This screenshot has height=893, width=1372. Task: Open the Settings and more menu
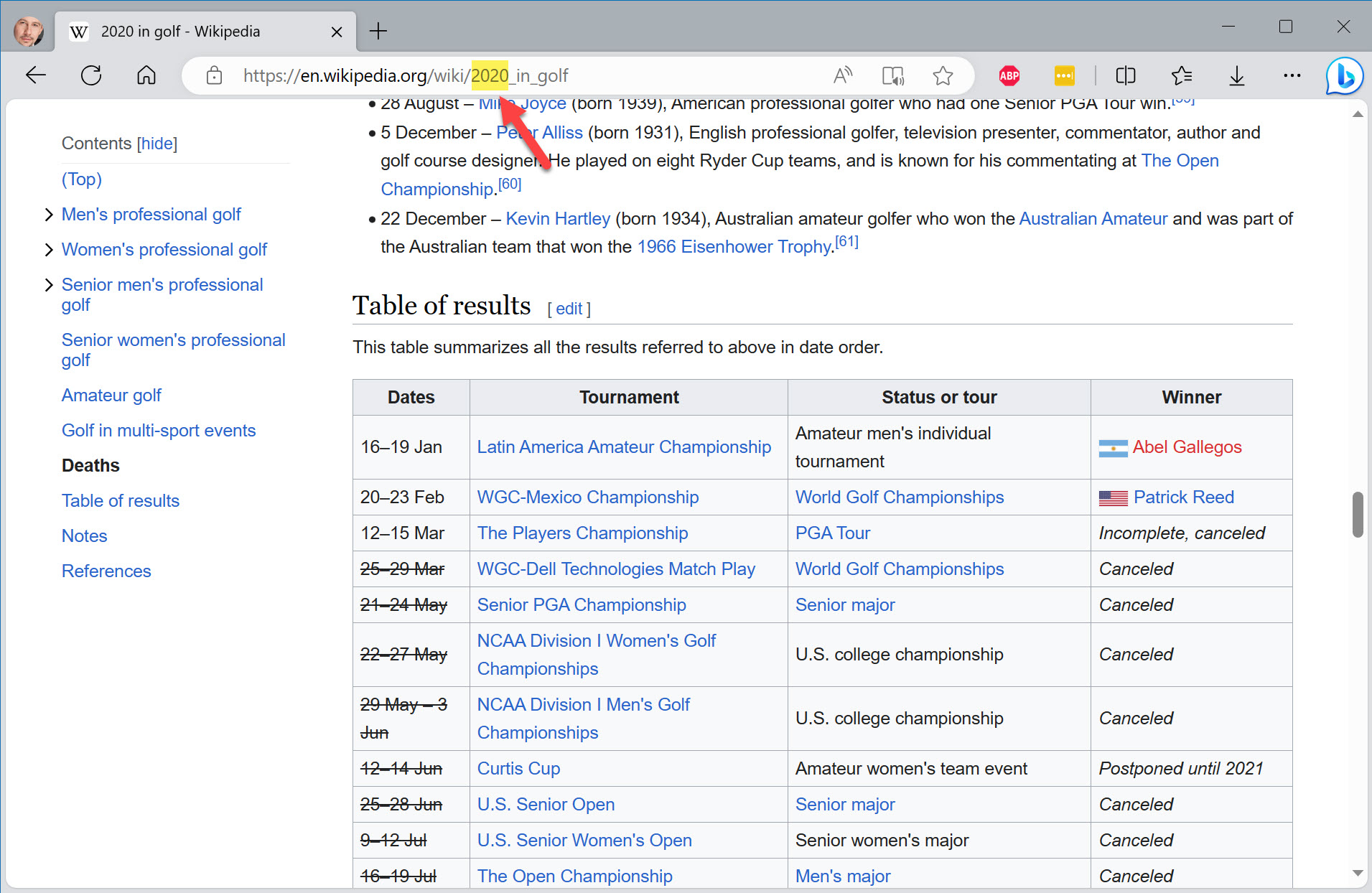(x=1292, y=75)
